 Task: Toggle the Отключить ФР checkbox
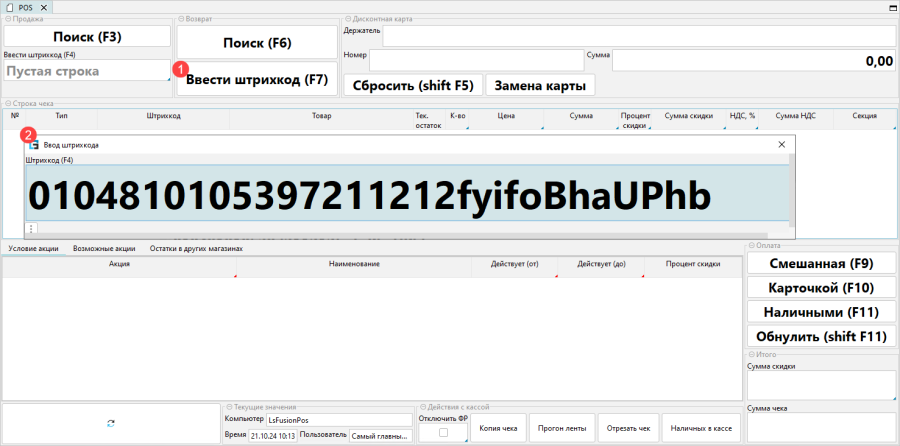(442, 433)
